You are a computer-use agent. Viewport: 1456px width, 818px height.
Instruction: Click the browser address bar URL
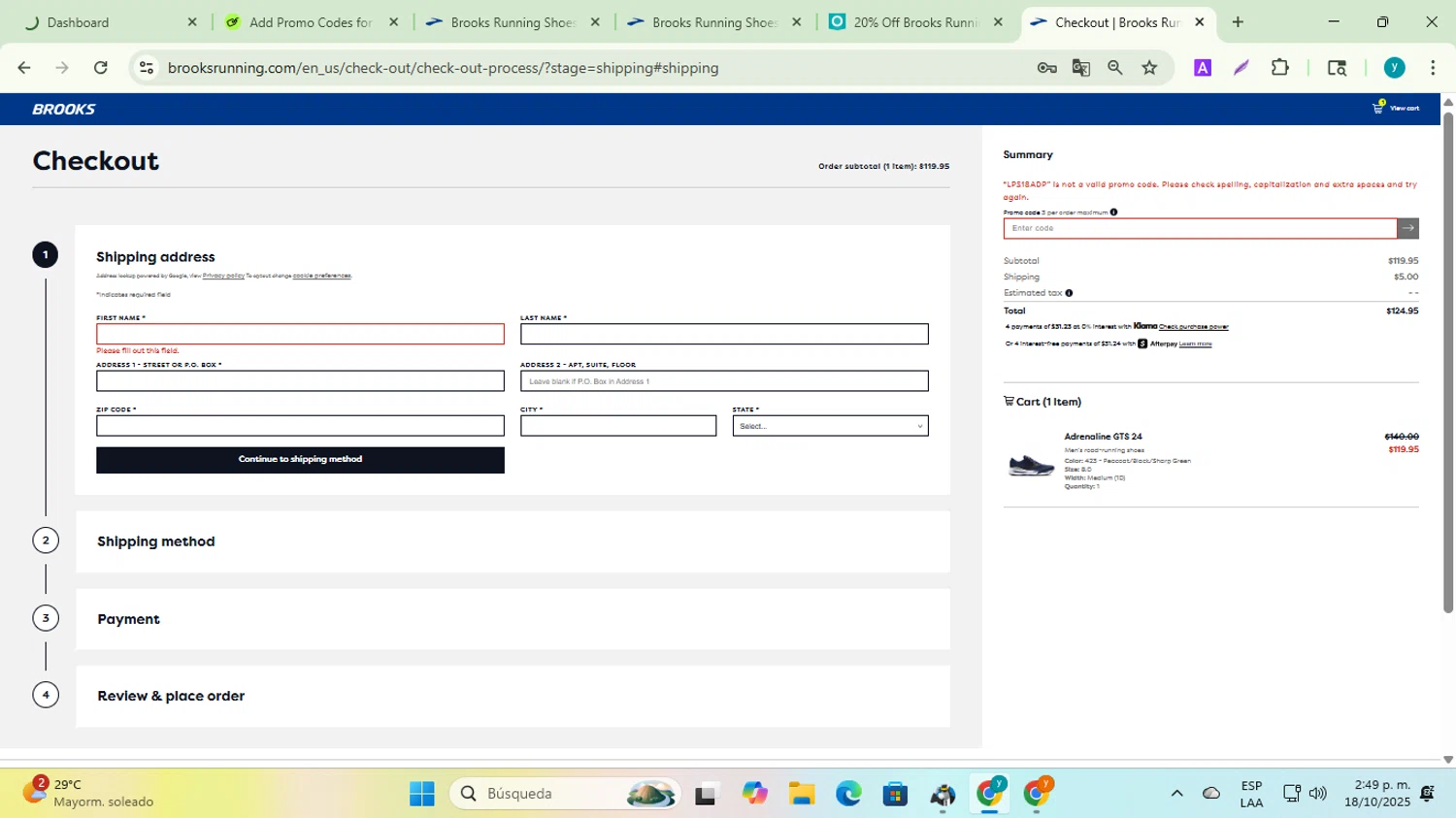click(443, 68)
